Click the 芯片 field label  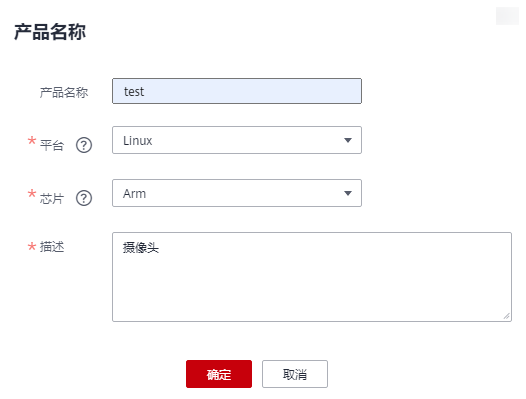52,198
